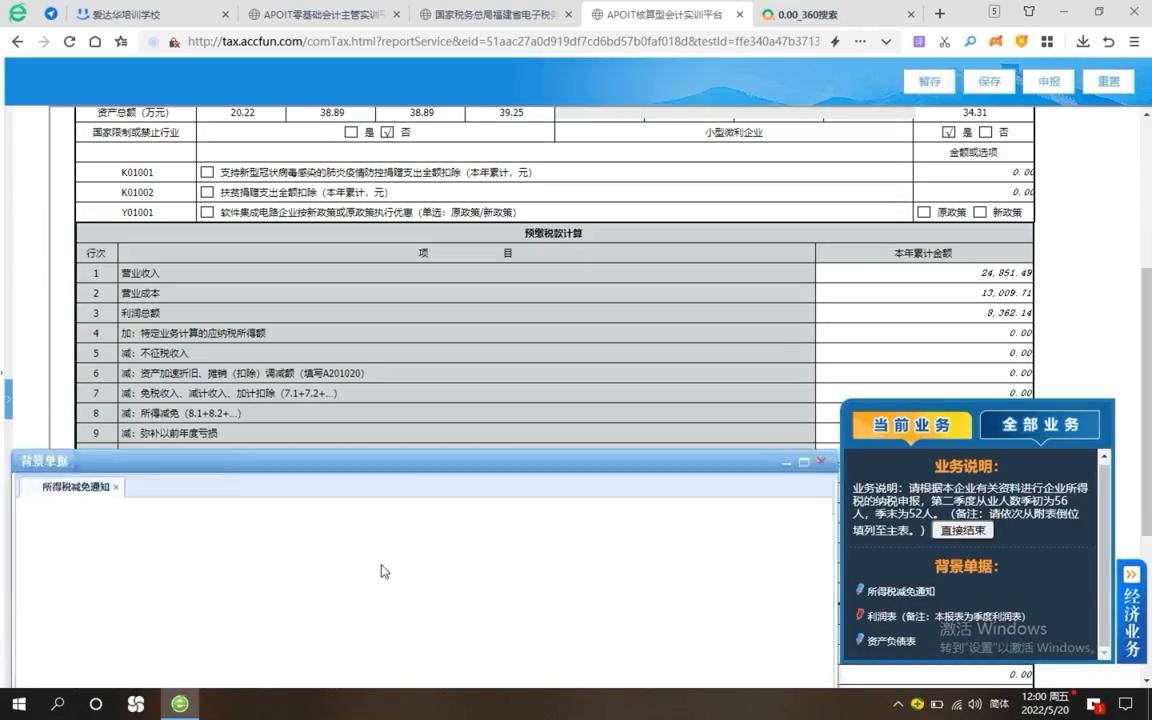Switch to the 全部业务 tab

click(x=1040, y=424)
